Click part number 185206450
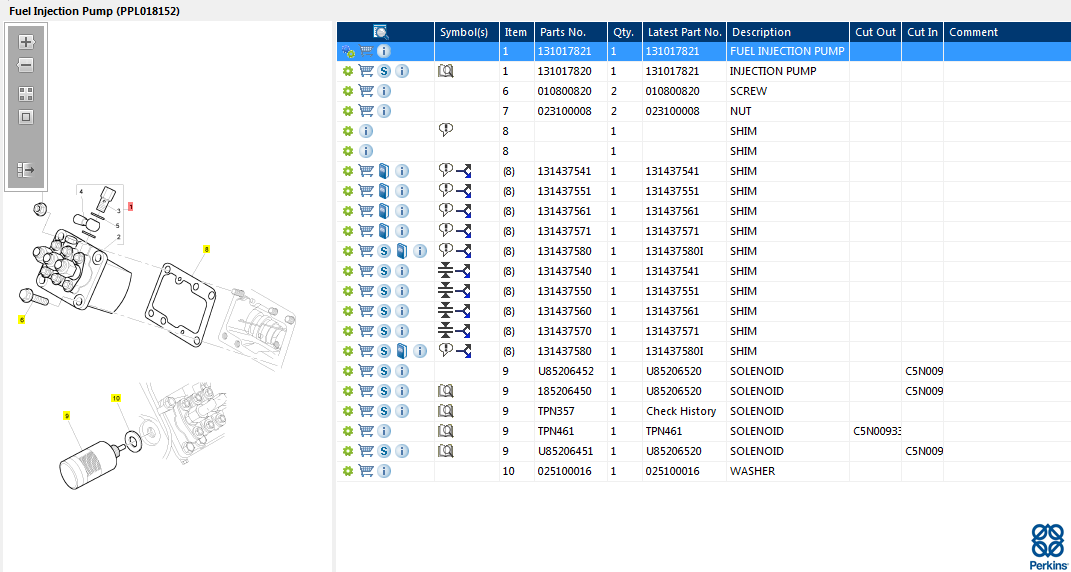The image size is (1071, 572). 564,391
